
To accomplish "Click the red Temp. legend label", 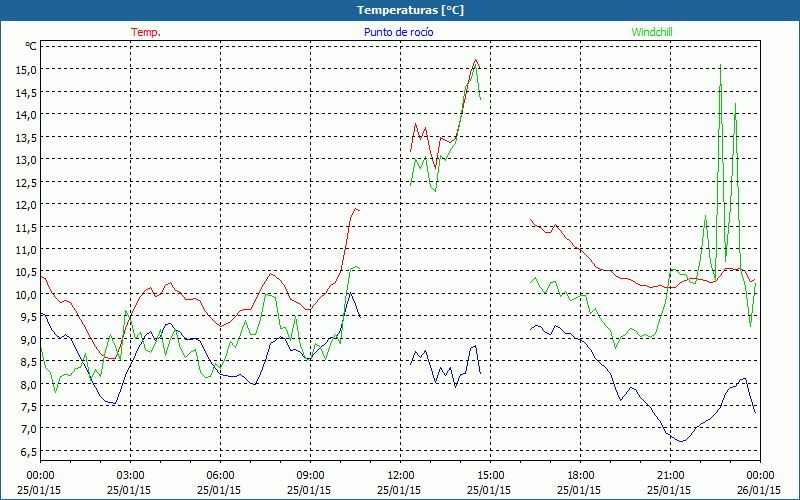I will [146, 32].
